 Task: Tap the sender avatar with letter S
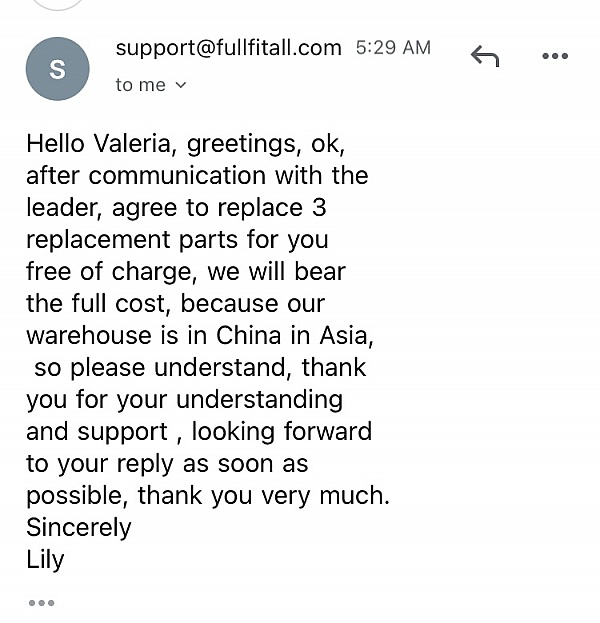click(57, 68)
